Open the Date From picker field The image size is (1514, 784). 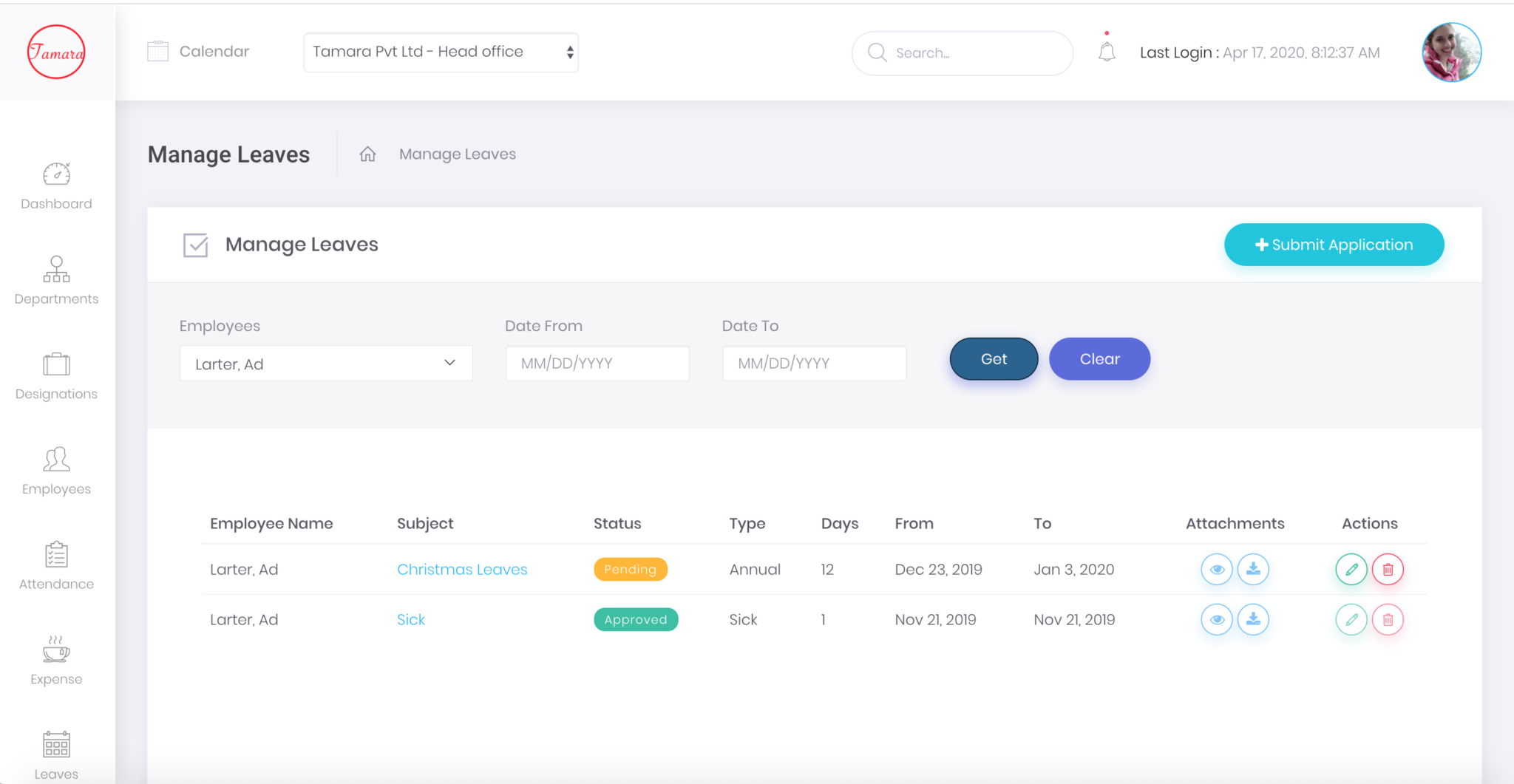pos(597,364)
